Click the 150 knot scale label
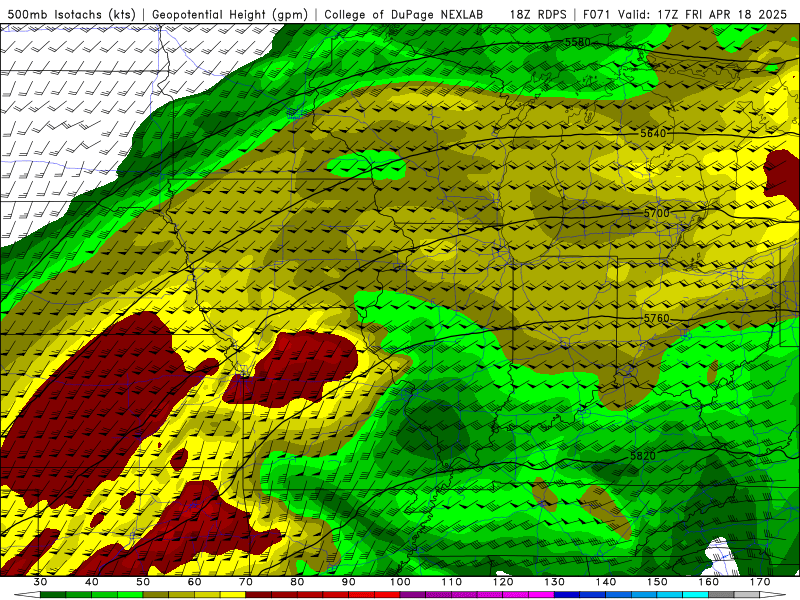This screenshot has width=800, height=600. click(x=657, y=582)
